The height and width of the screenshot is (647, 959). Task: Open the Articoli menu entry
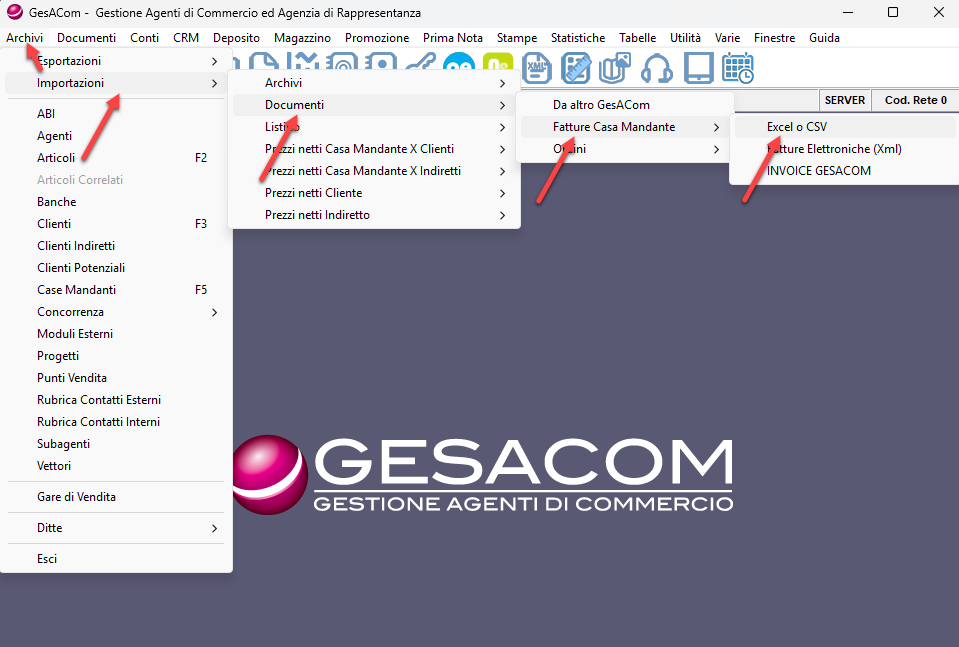tap(115, 158)
